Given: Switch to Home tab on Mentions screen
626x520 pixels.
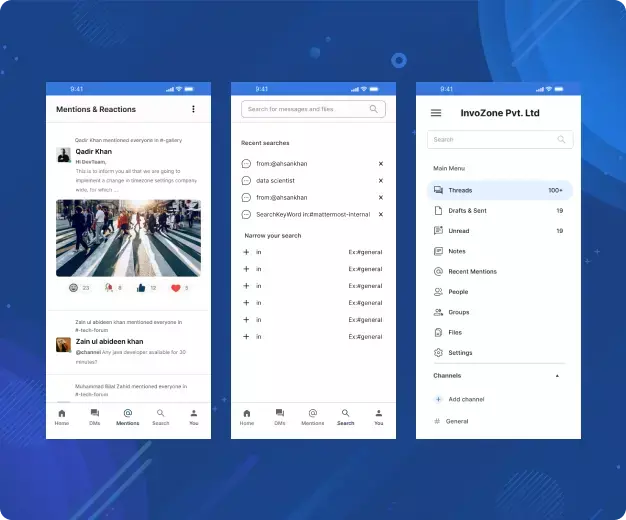Looking at the screenshot, I should click(x=62, y=417).
